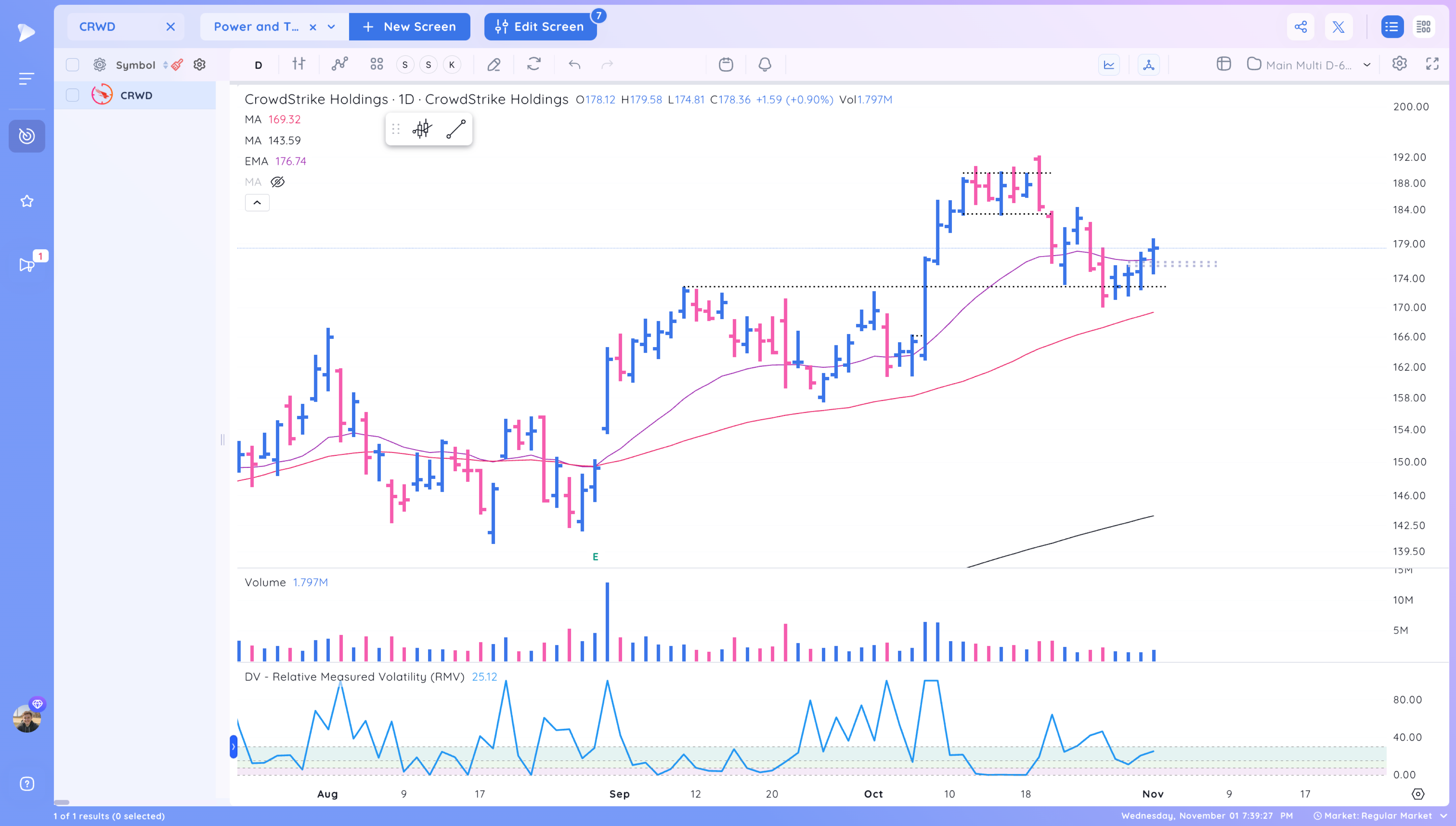Click Volume 1.797M label
The image size is (1456, 826).
coord(286,582)
